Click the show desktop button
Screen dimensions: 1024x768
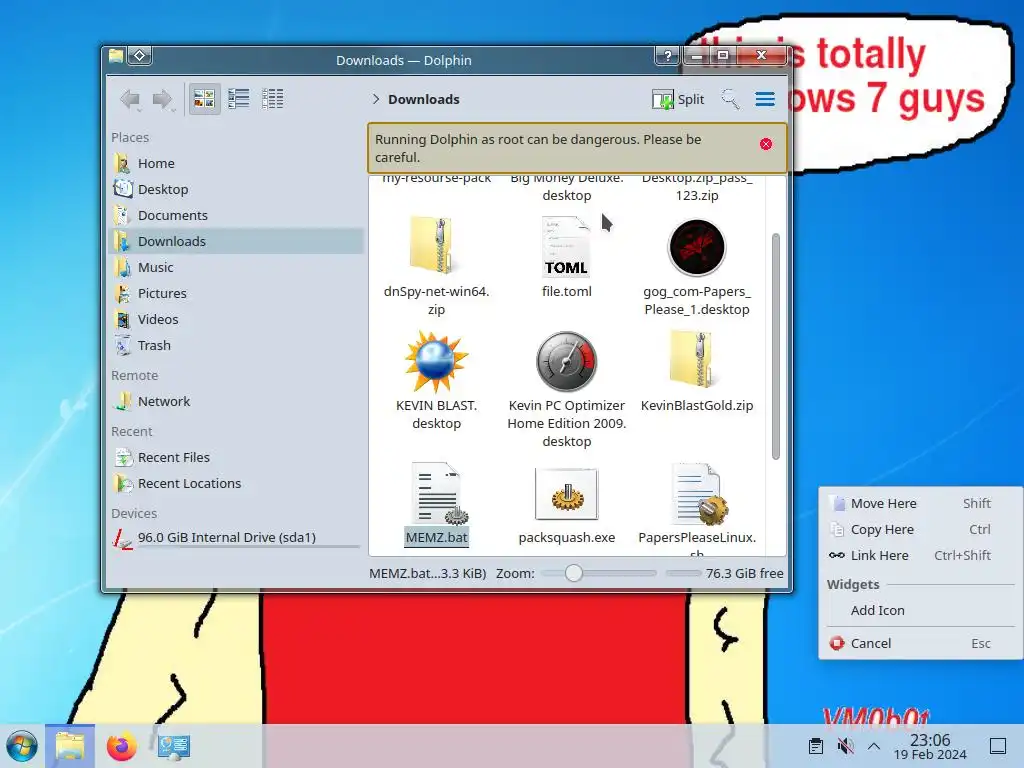coord(998,746)
